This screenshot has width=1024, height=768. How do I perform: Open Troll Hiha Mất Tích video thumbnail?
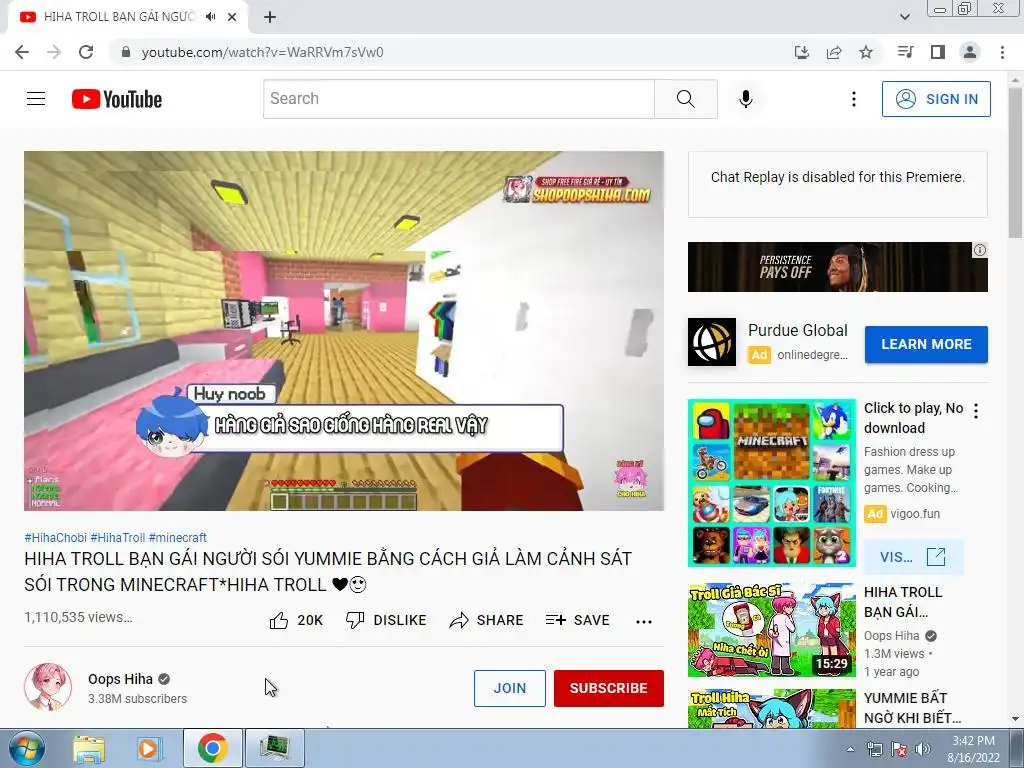click(772, 709)
